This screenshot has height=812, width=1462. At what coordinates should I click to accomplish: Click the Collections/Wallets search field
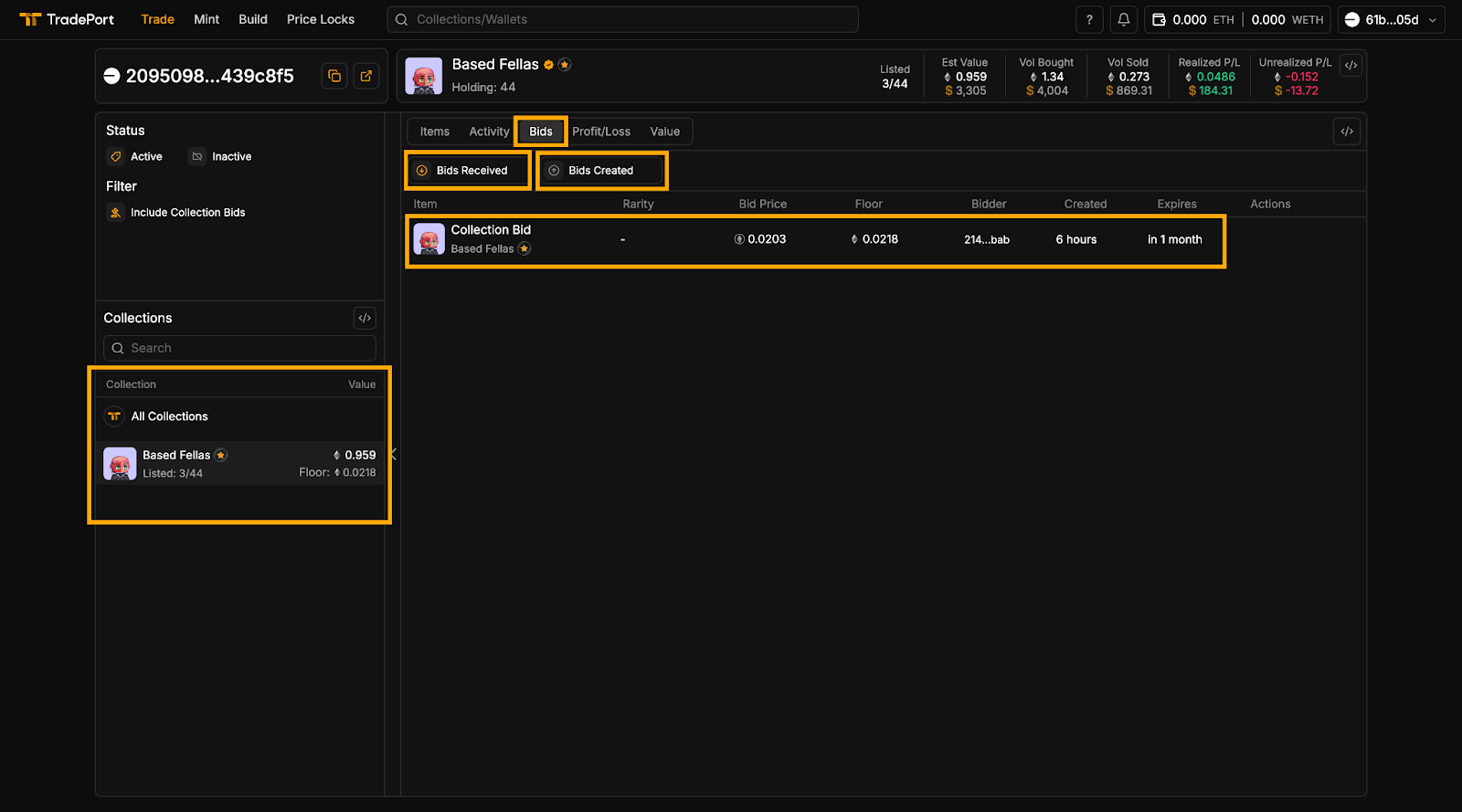coord(622,19)
